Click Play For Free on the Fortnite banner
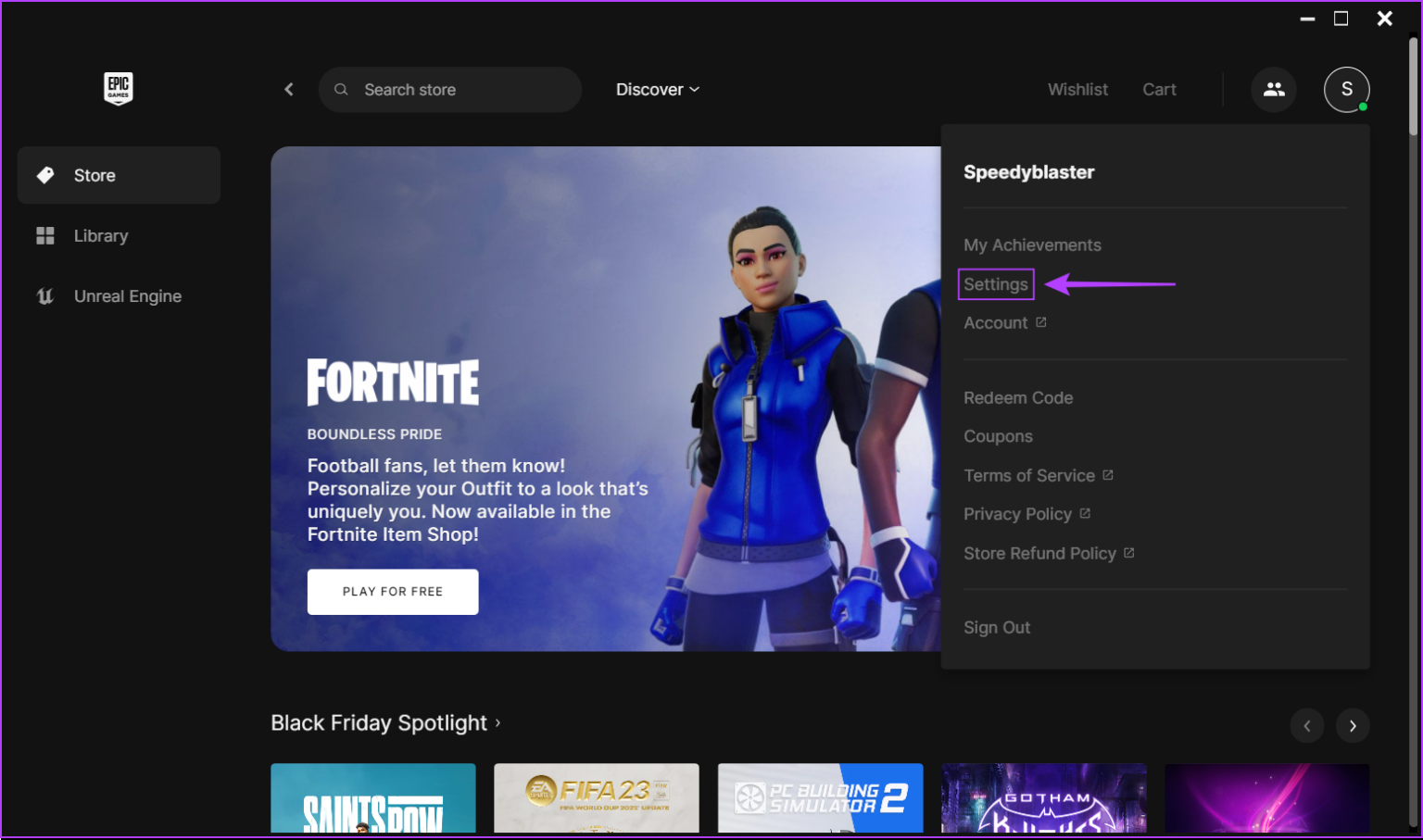The width and height of the screenshot is (1423, 840). click(392, 591)
